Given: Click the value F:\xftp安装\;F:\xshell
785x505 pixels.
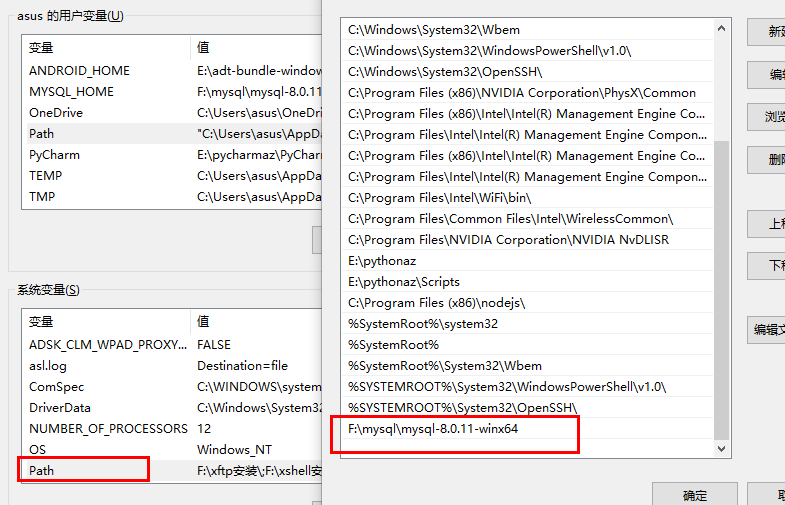Looking at the screenshot, I should click(259, 471).
